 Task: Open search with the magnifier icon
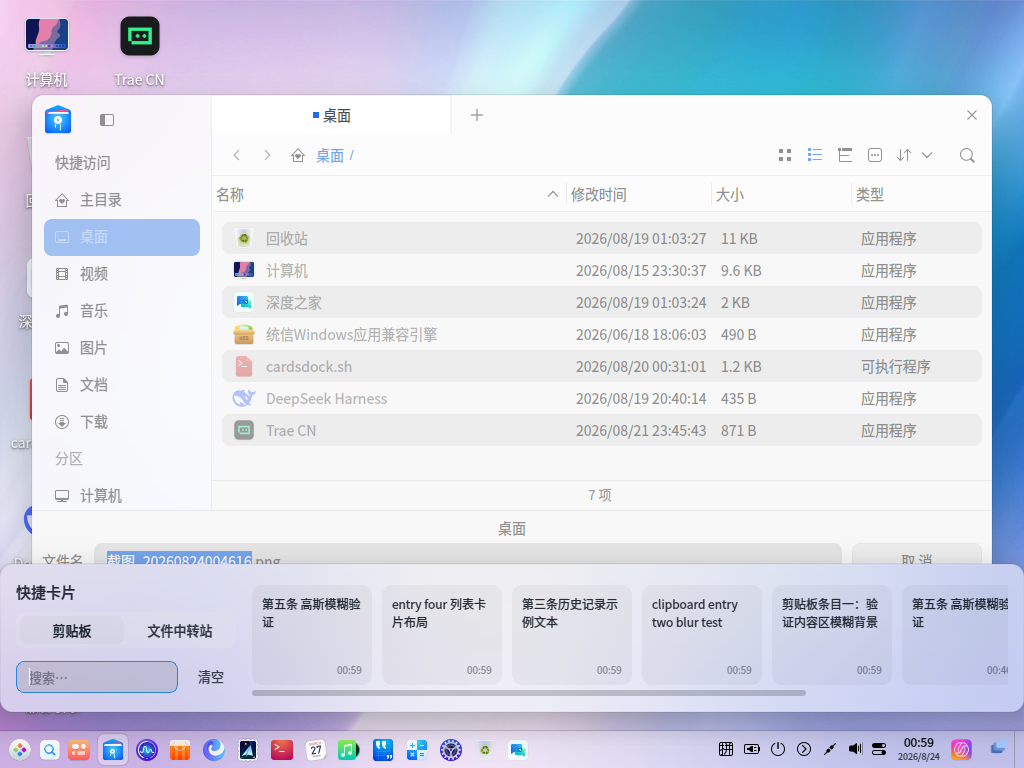click(x=967, y=155)
